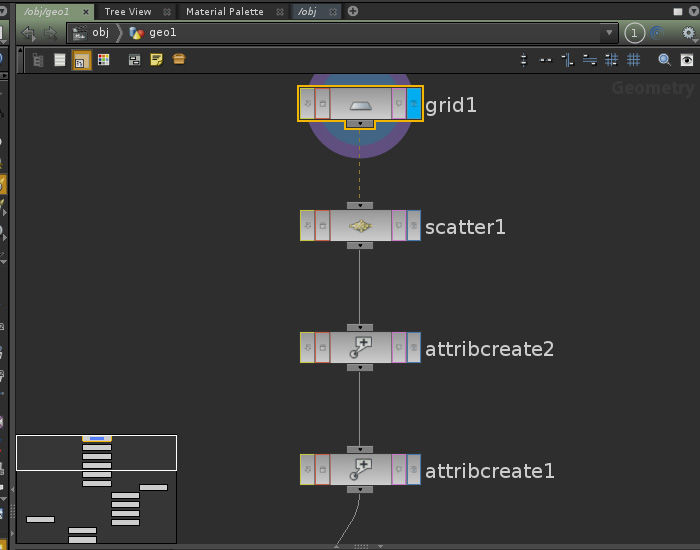Enable the display flag on scatter1
This screenshot has height=550, width=700.
tap(414, 226)
